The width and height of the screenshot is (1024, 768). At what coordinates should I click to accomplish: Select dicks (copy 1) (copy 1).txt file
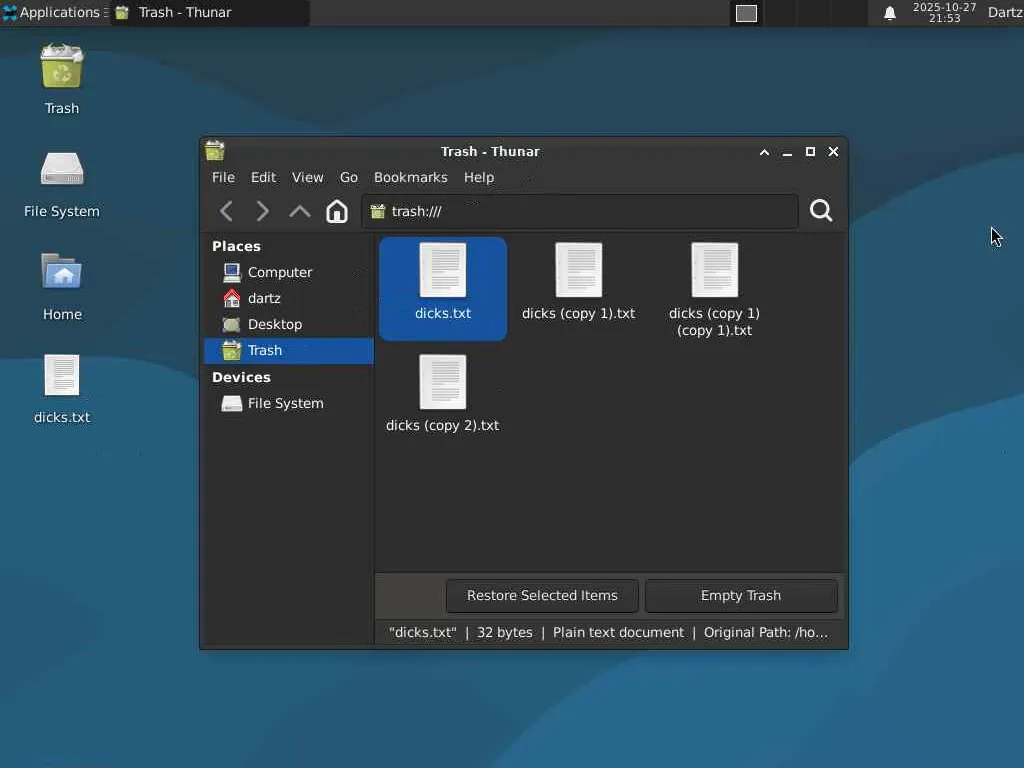[x=714, y=288]
